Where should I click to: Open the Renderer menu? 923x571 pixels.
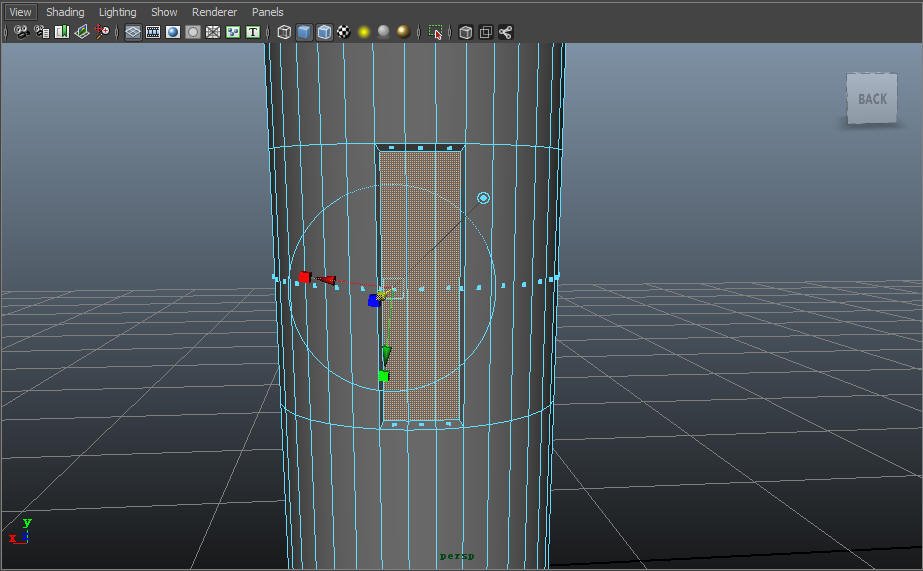coord(214,12)
